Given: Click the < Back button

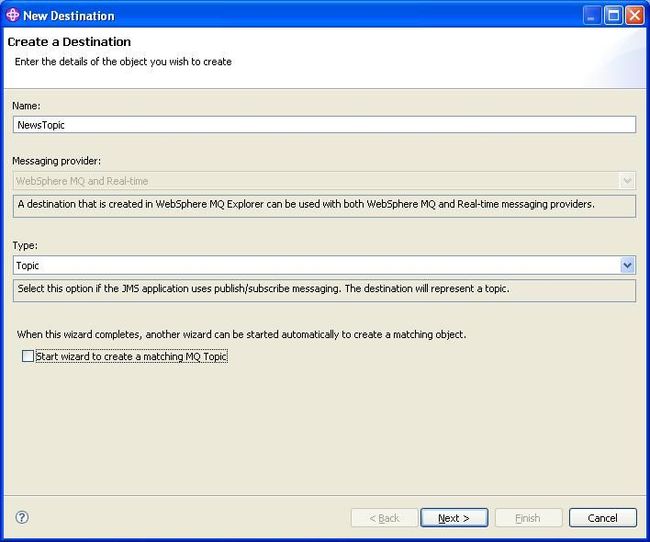Looking at the screenshot, I should (x=384, y=518).
